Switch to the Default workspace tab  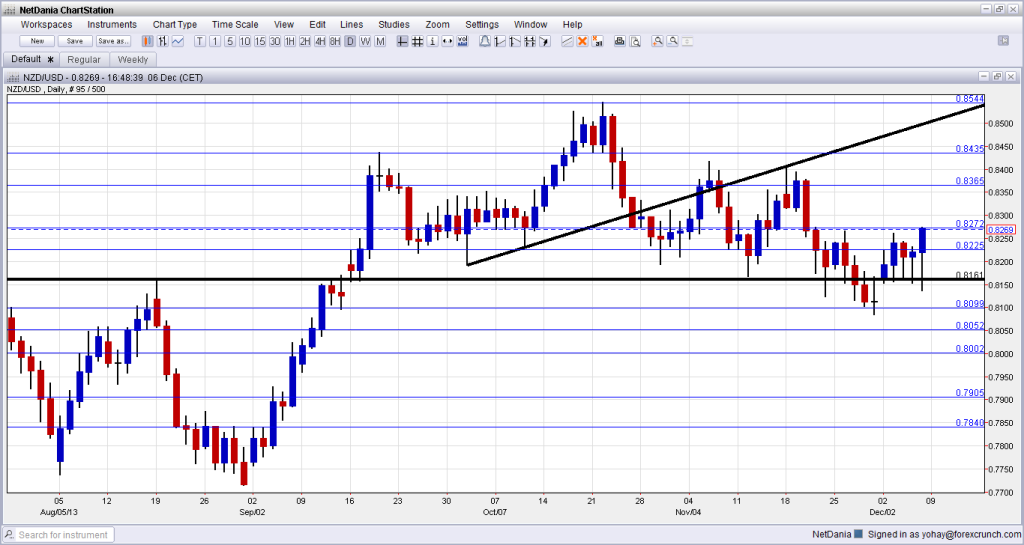tap(31, 59)
